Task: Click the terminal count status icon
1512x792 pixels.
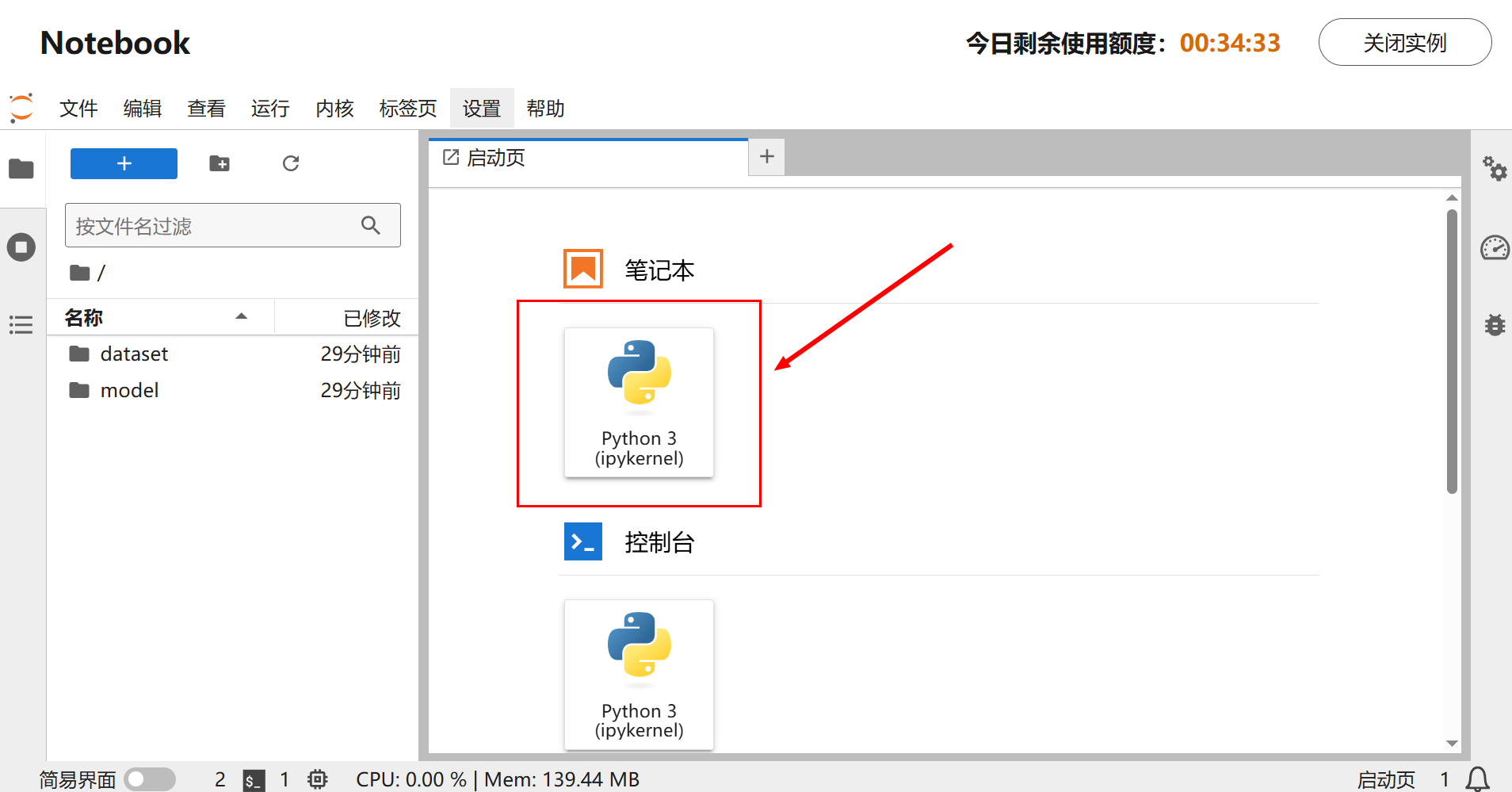Action: (x=254, y=780)
